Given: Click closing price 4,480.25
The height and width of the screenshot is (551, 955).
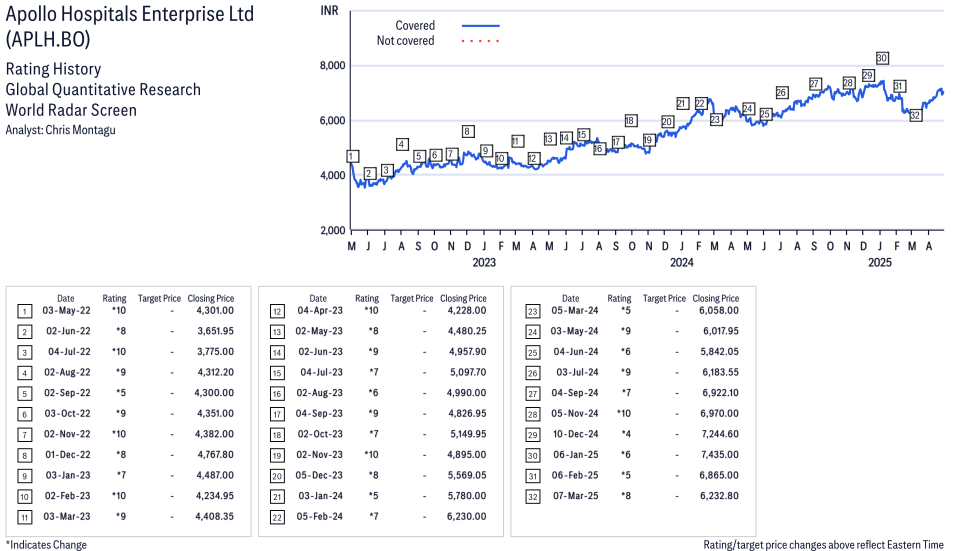Looking at the screenshot, I should [467, 331].
